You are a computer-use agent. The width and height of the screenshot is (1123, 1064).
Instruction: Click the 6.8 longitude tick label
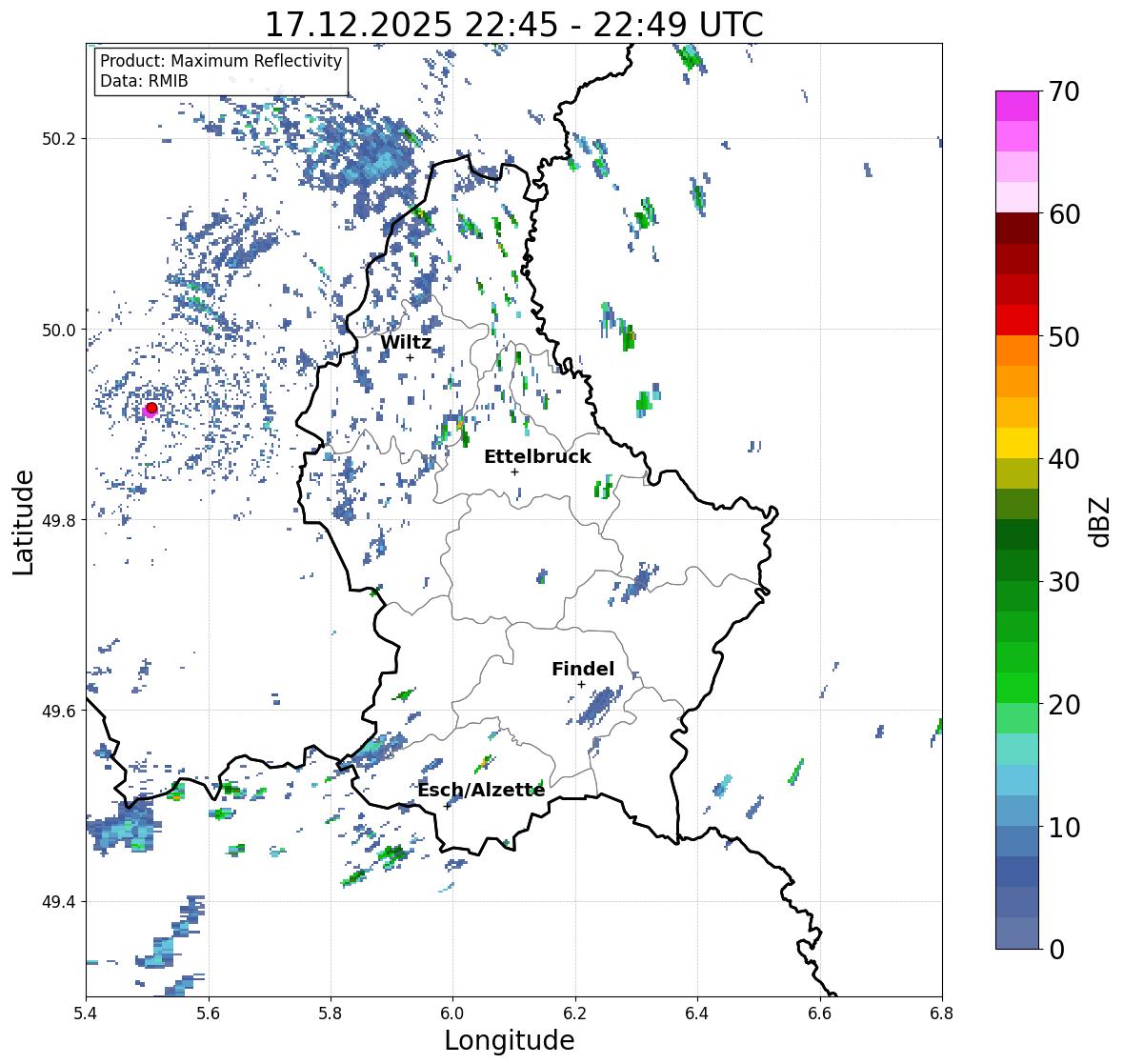[x=941, y=1014]
